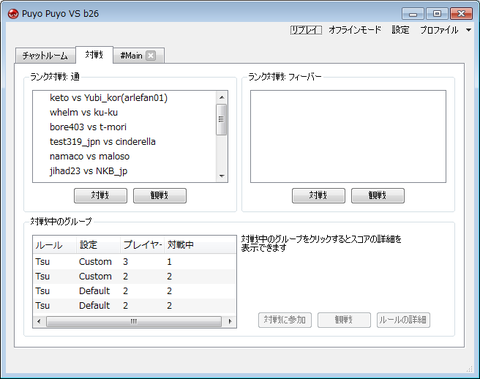Click right arrow of group table scrollbar
The image size is (480, 379).
[230, 321]
